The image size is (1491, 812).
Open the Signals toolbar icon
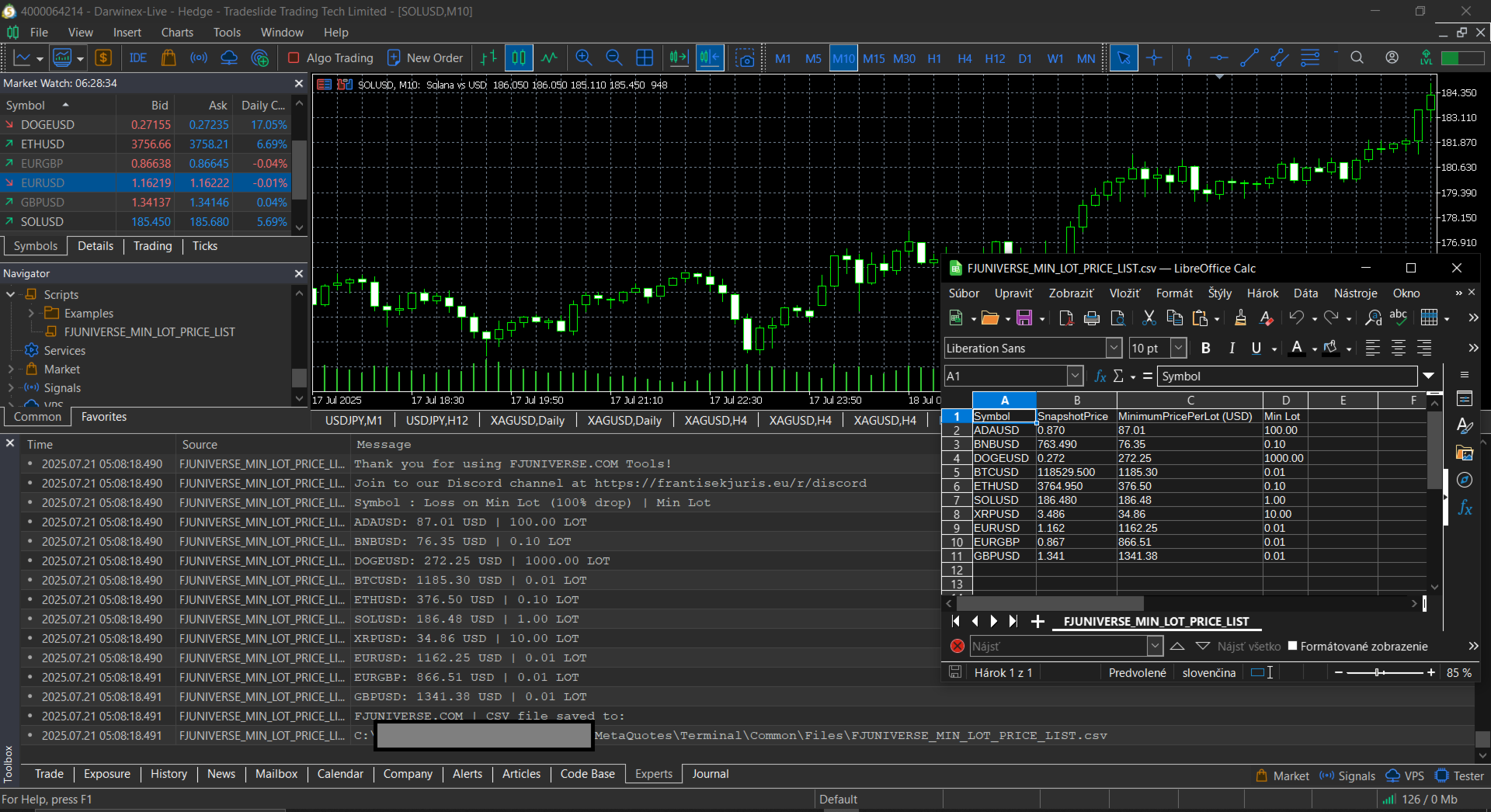coord(199,58)
